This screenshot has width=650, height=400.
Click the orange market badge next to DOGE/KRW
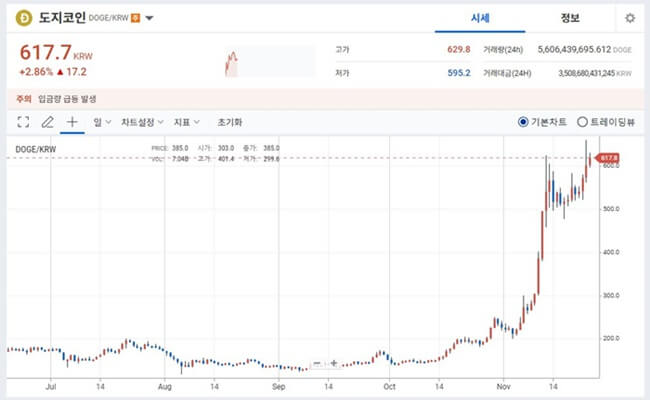[136, 18]
